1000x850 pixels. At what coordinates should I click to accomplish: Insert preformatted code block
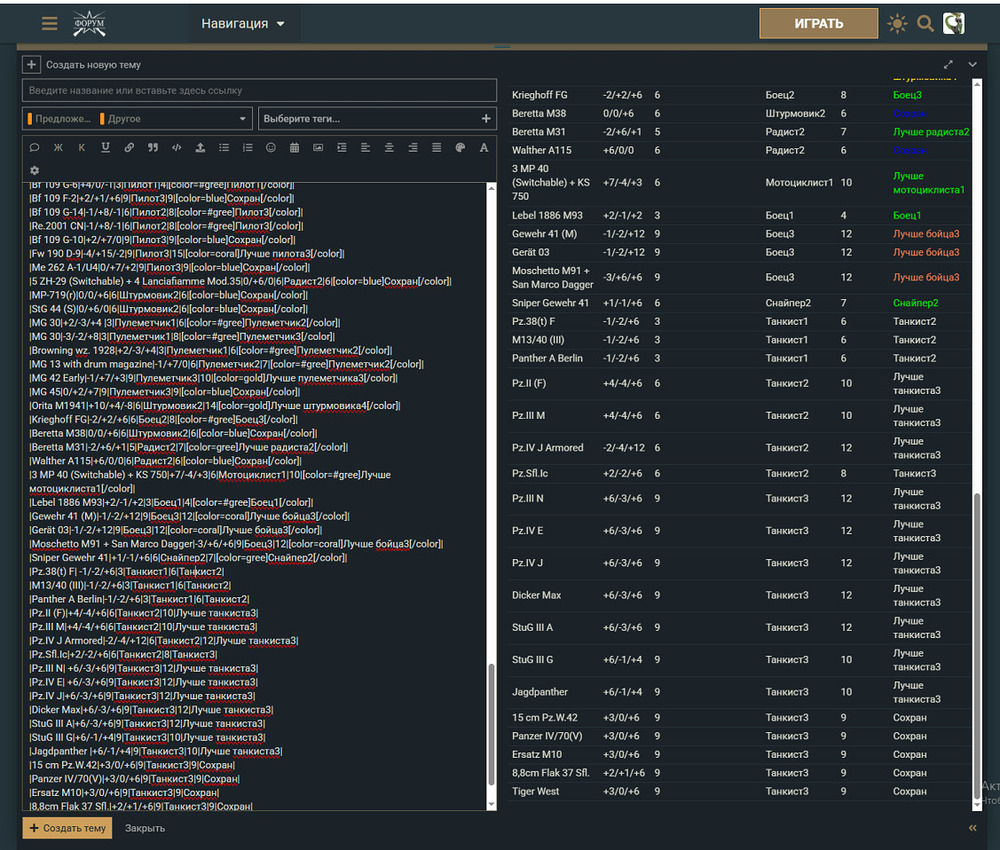pyautogui.click(x=177, y=148)
